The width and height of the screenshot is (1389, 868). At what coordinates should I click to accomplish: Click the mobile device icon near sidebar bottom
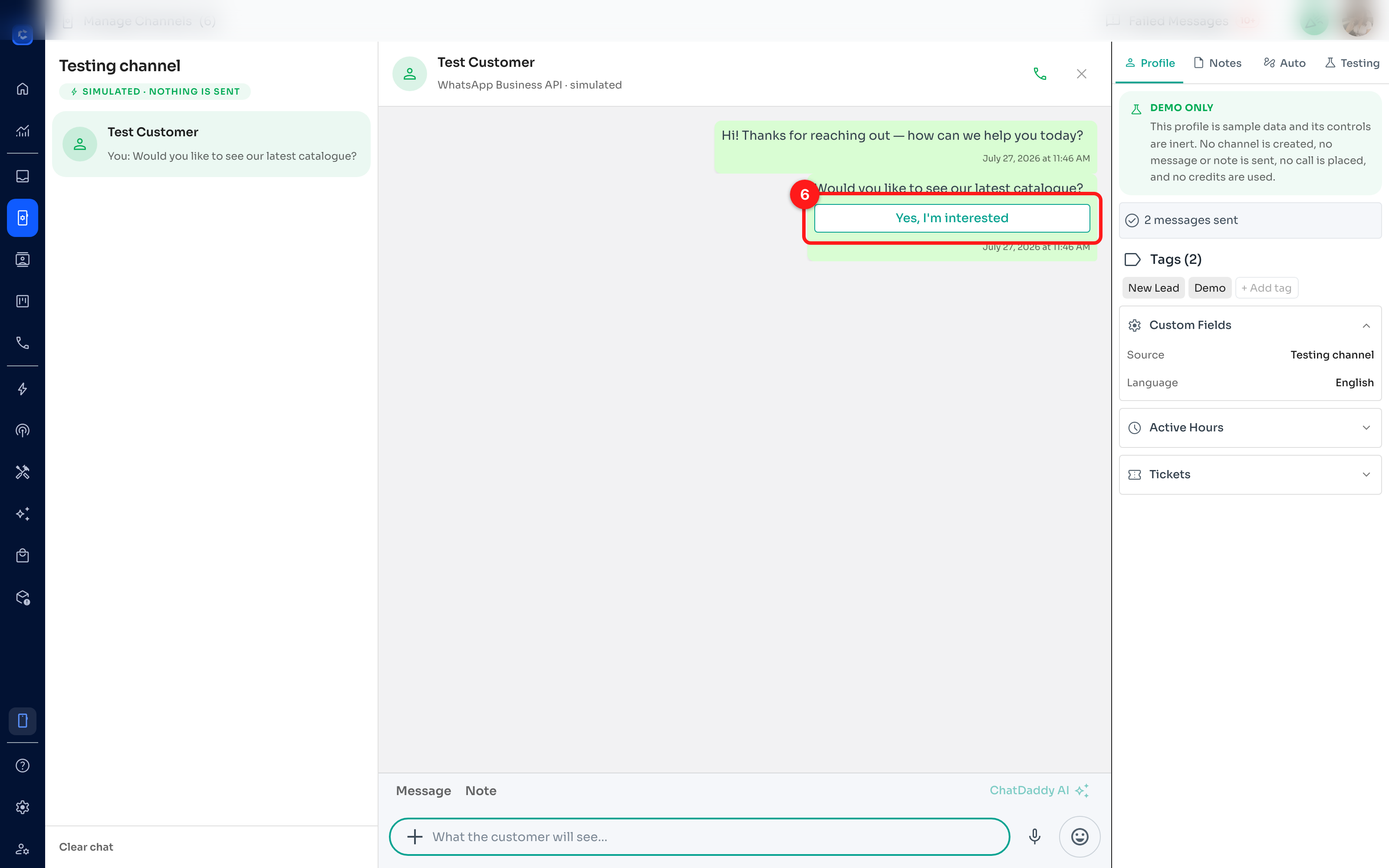(23, 720)
